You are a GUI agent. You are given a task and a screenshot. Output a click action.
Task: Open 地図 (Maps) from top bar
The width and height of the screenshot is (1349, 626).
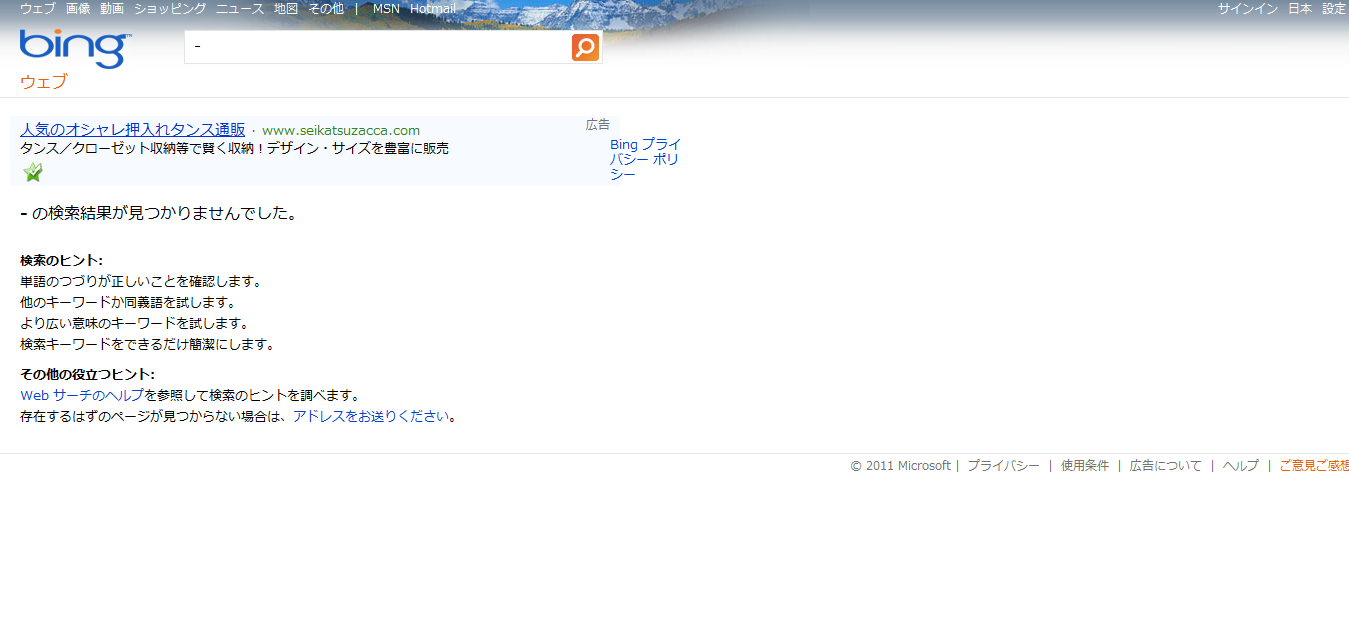coord(286,8)
